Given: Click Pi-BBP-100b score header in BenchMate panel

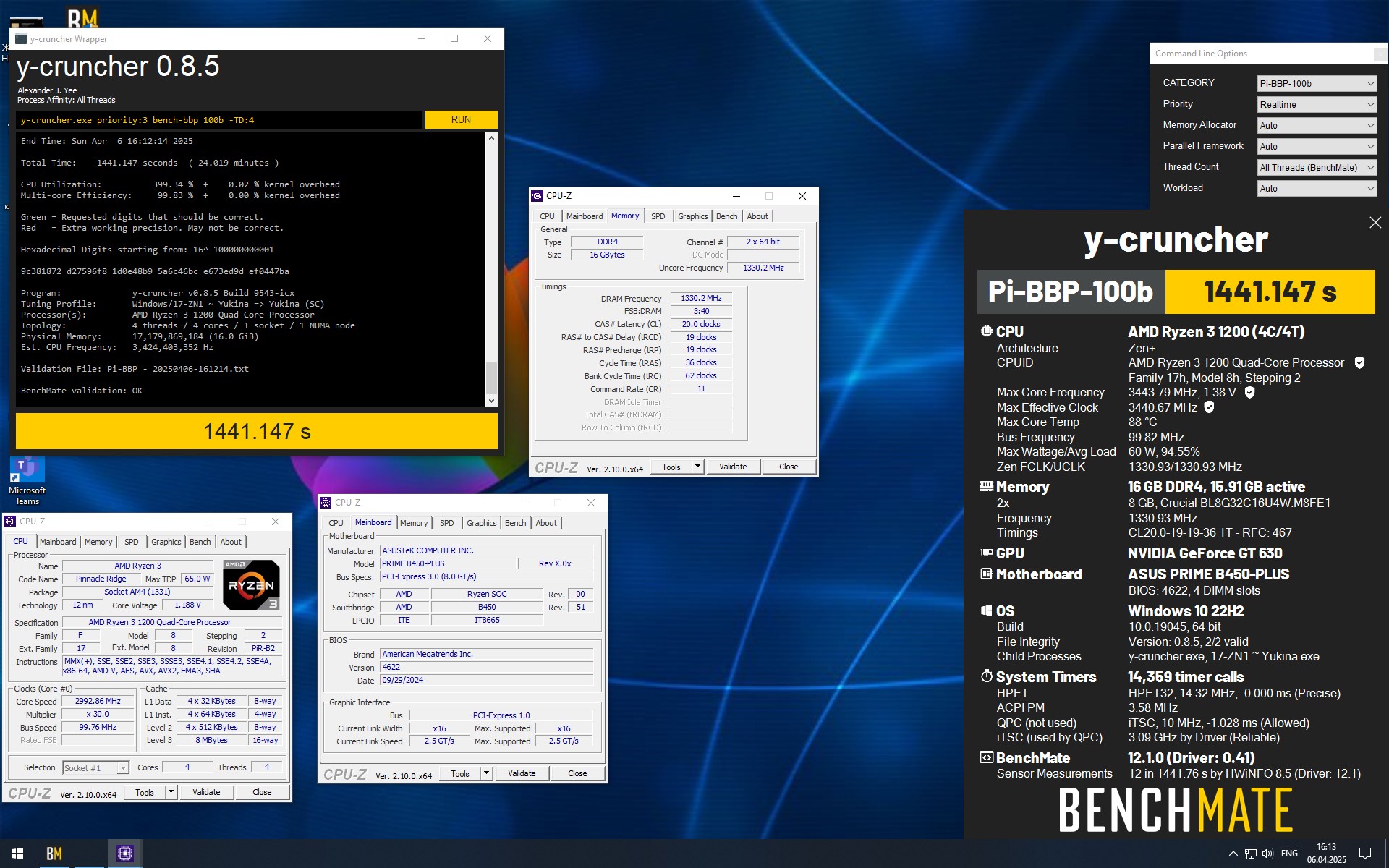Looking at the screenshot, I should 1071,292.
